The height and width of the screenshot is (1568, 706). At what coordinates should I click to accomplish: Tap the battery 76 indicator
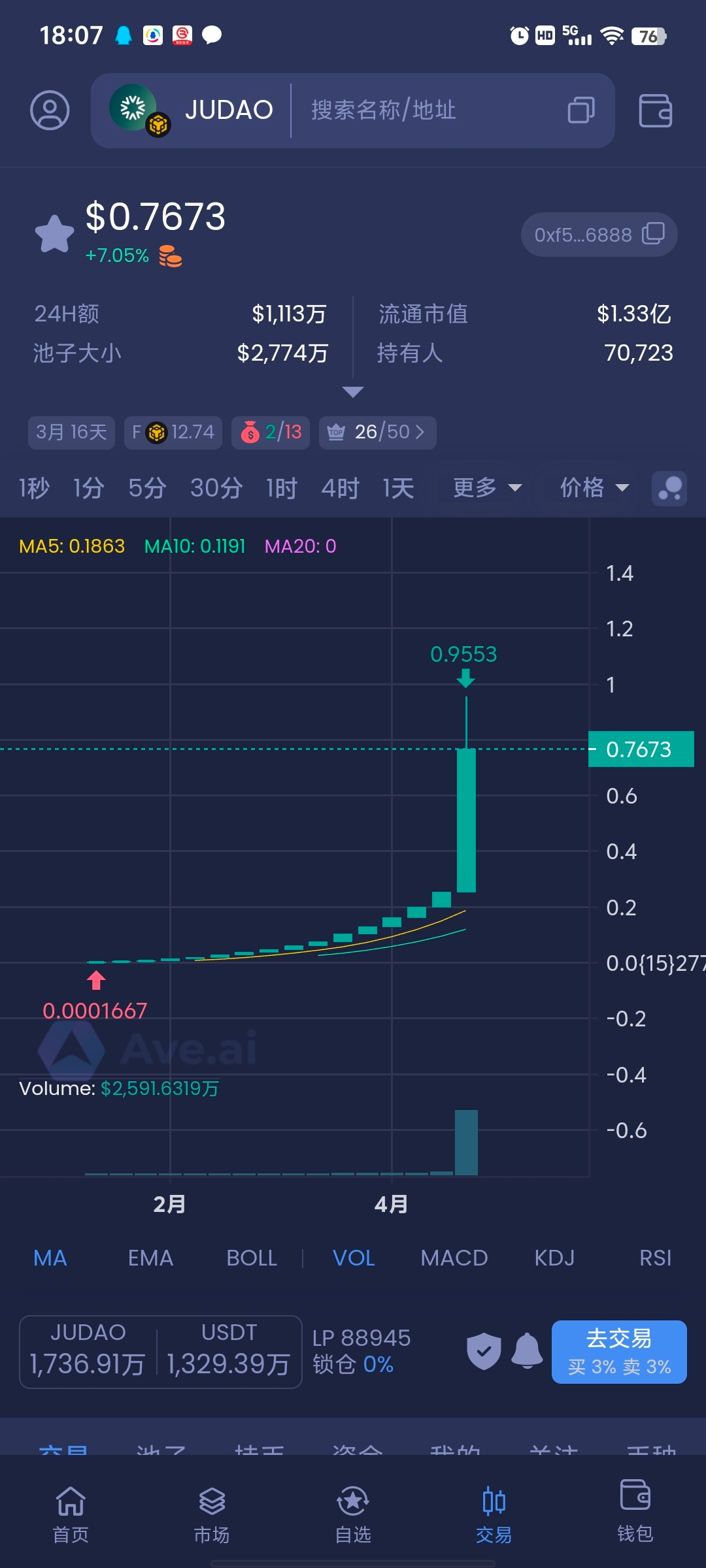(648, 36)
